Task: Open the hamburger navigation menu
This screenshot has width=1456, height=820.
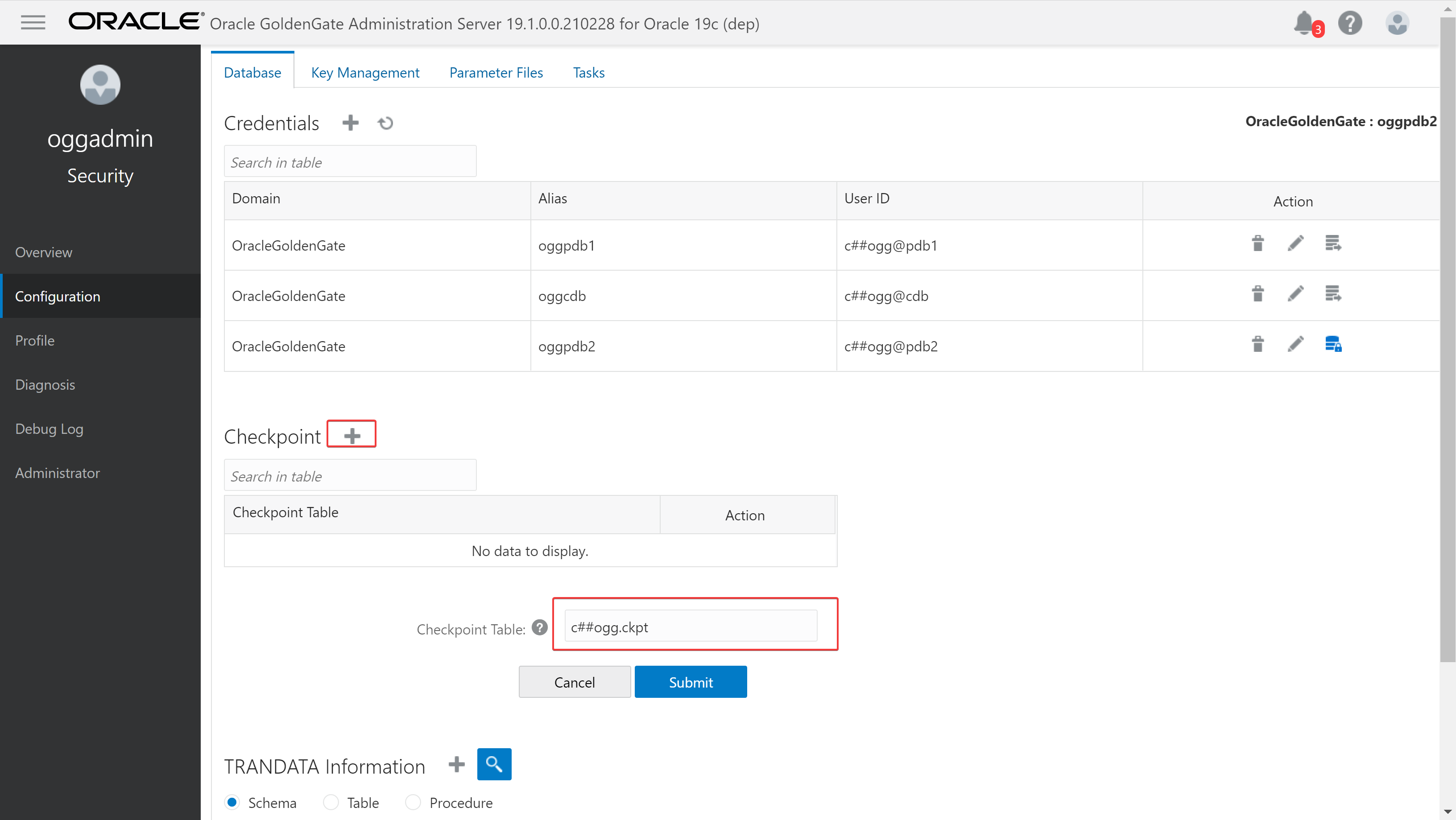Action: (33, 23)
